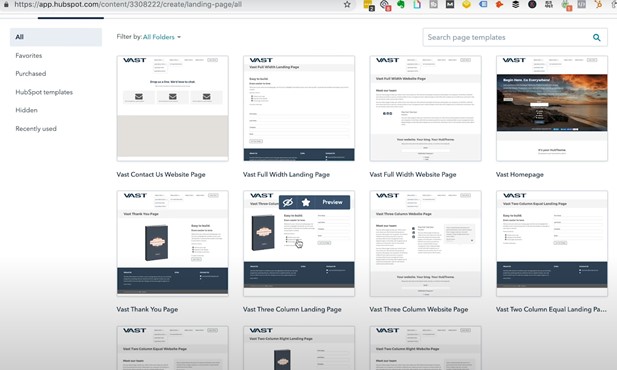617x370 pixels.
Task: Select Vast Thank You Page thumbnail
Action: pyautogui.click(x=172, y=243)
